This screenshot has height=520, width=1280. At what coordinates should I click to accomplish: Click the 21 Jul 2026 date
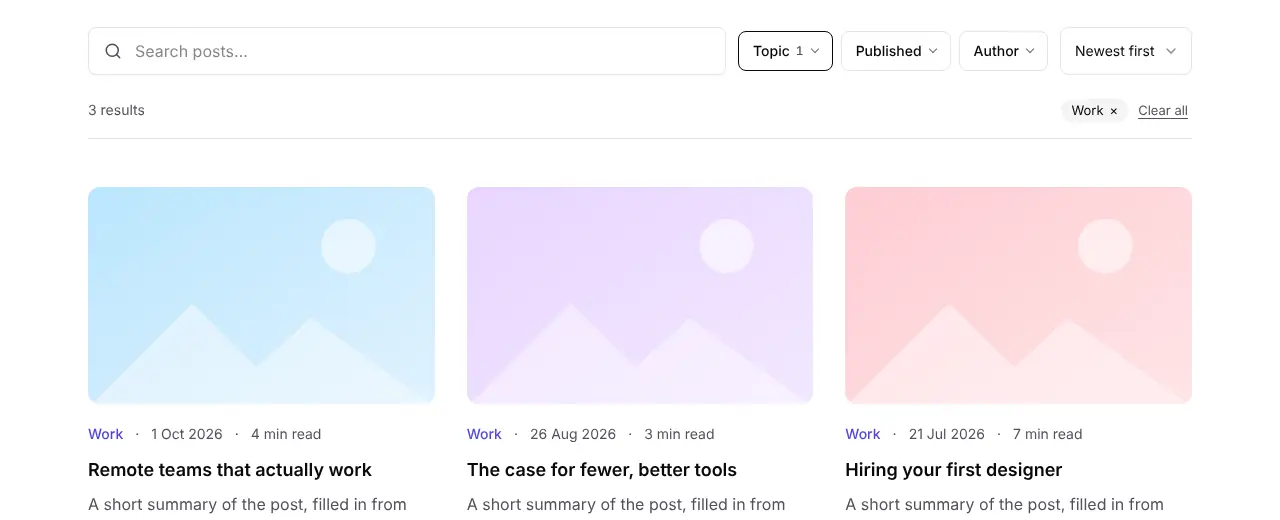point(947,434)
